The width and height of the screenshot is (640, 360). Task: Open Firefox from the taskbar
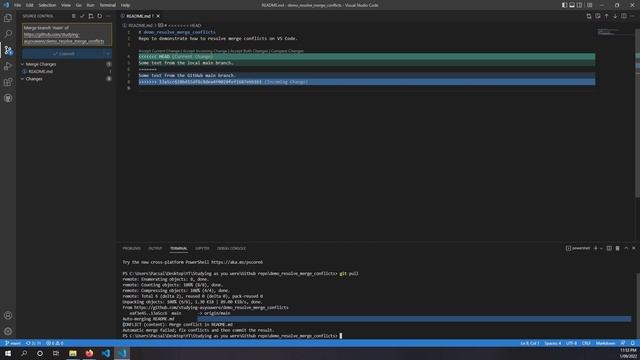(x=89, y=353)
